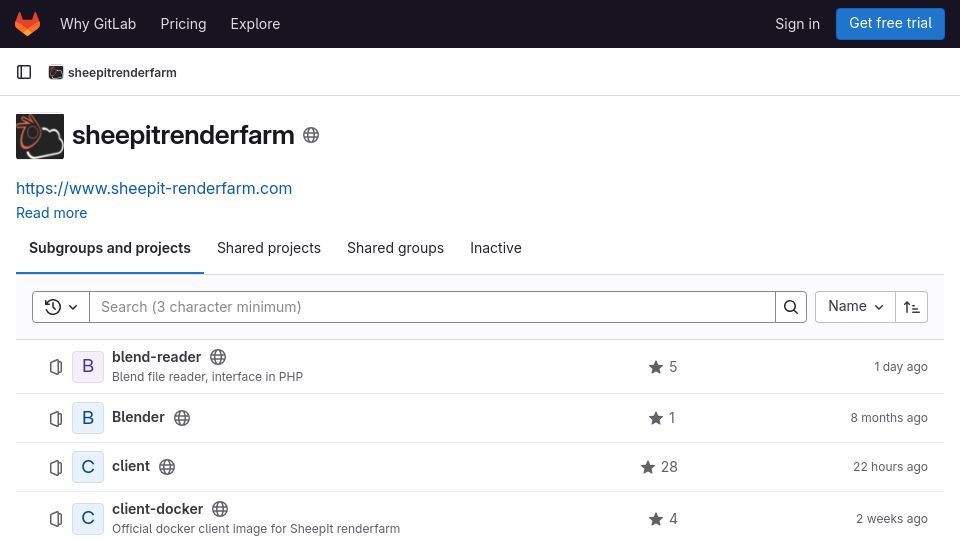The height and width of the screenshot is (540, 960).
Task: Click star icon for Blender project
Action: point(656,418)
